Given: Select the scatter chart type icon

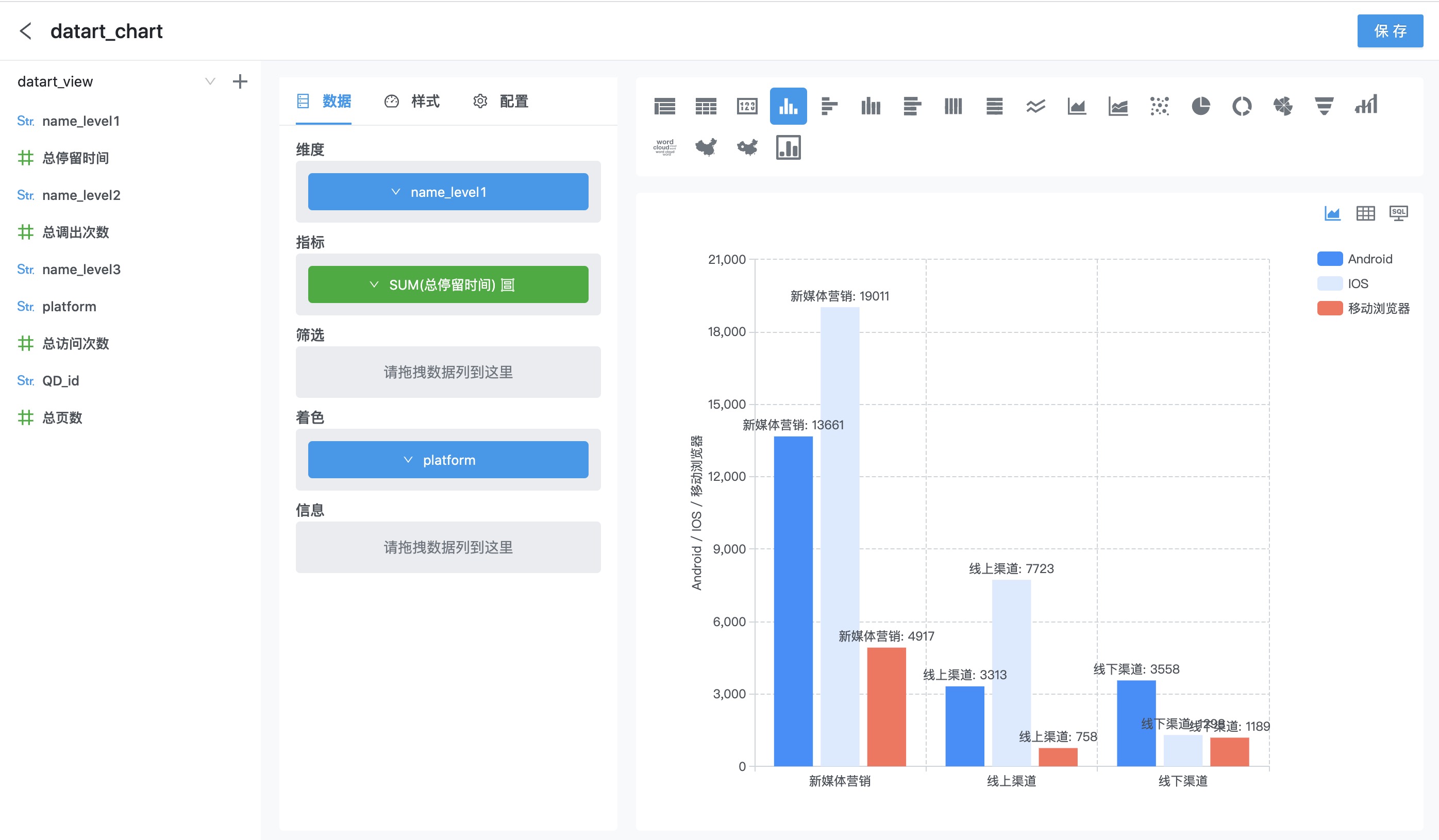Looking at the screenshot, I should (x=1159, y=106).
